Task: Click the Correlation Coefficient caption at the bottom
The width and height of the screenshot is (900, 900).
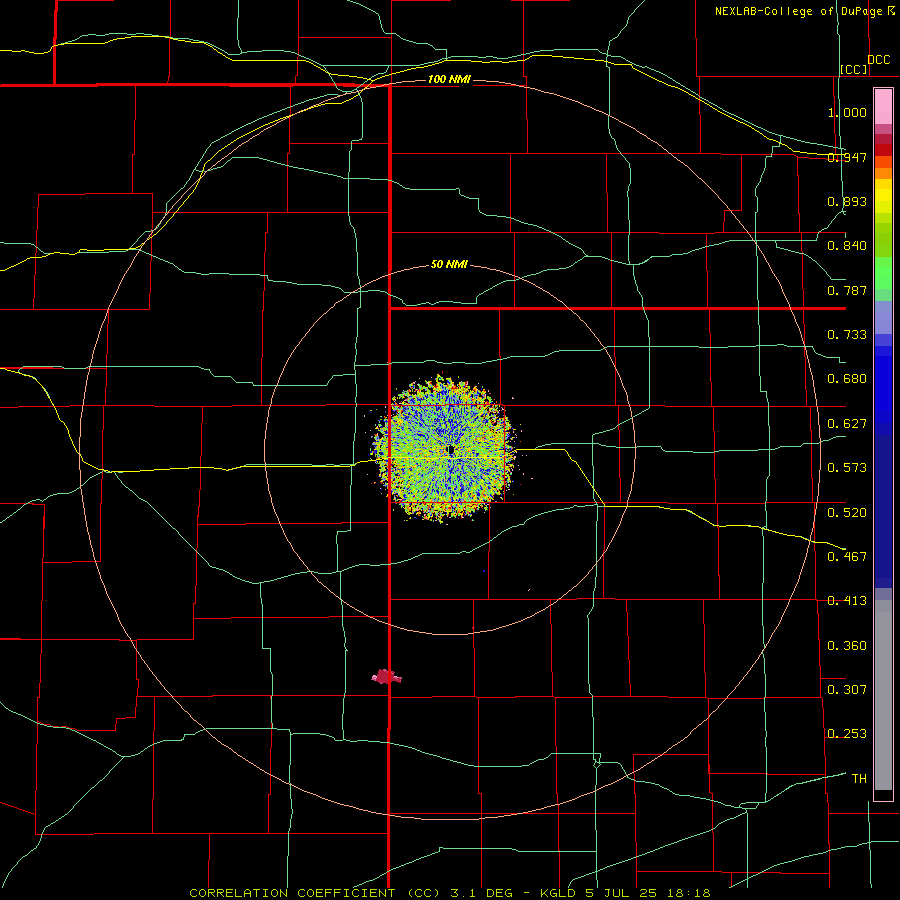Action: (x=450, y=893)
